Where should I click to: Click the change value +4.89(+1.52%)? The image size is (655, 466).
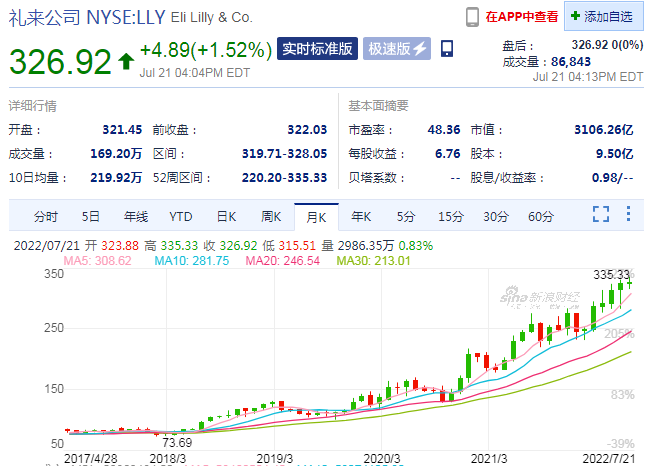pyautogui.click(x=206, y=50)
